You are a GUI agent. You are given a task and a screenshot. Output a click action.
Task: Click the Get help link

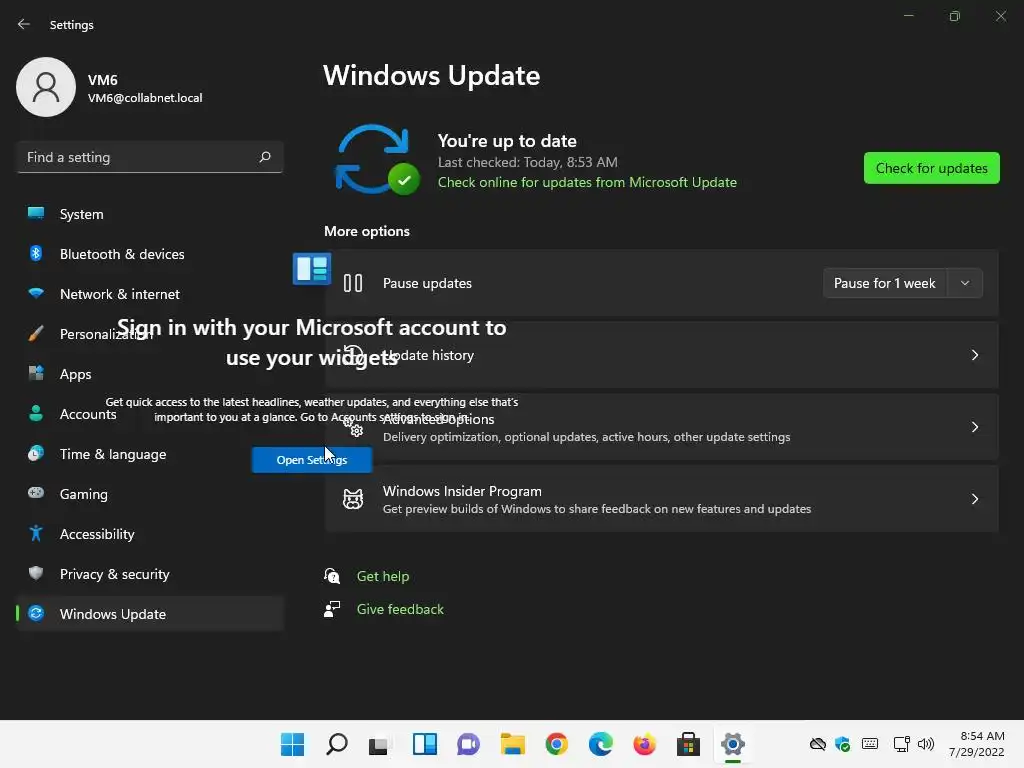click(383, 576)
